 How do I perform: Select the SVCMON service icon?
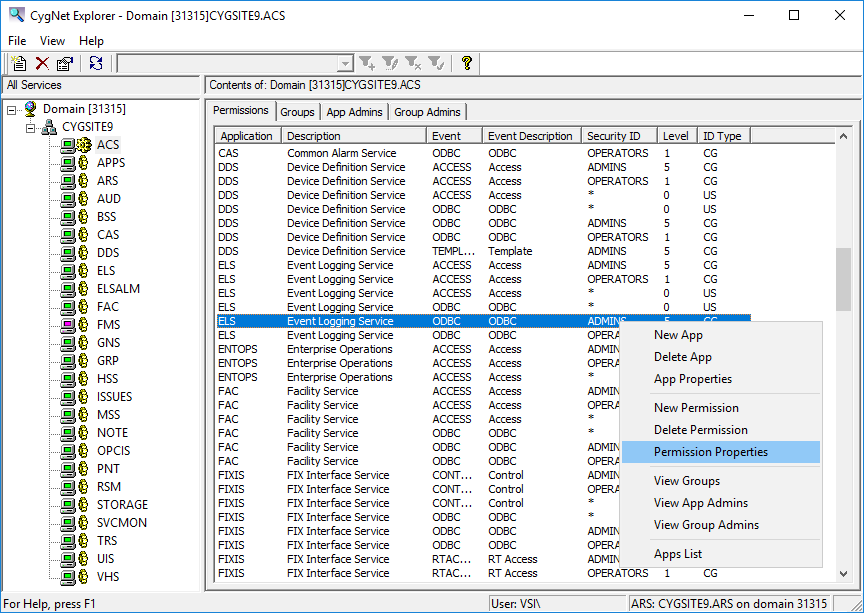tap(74, 523)
